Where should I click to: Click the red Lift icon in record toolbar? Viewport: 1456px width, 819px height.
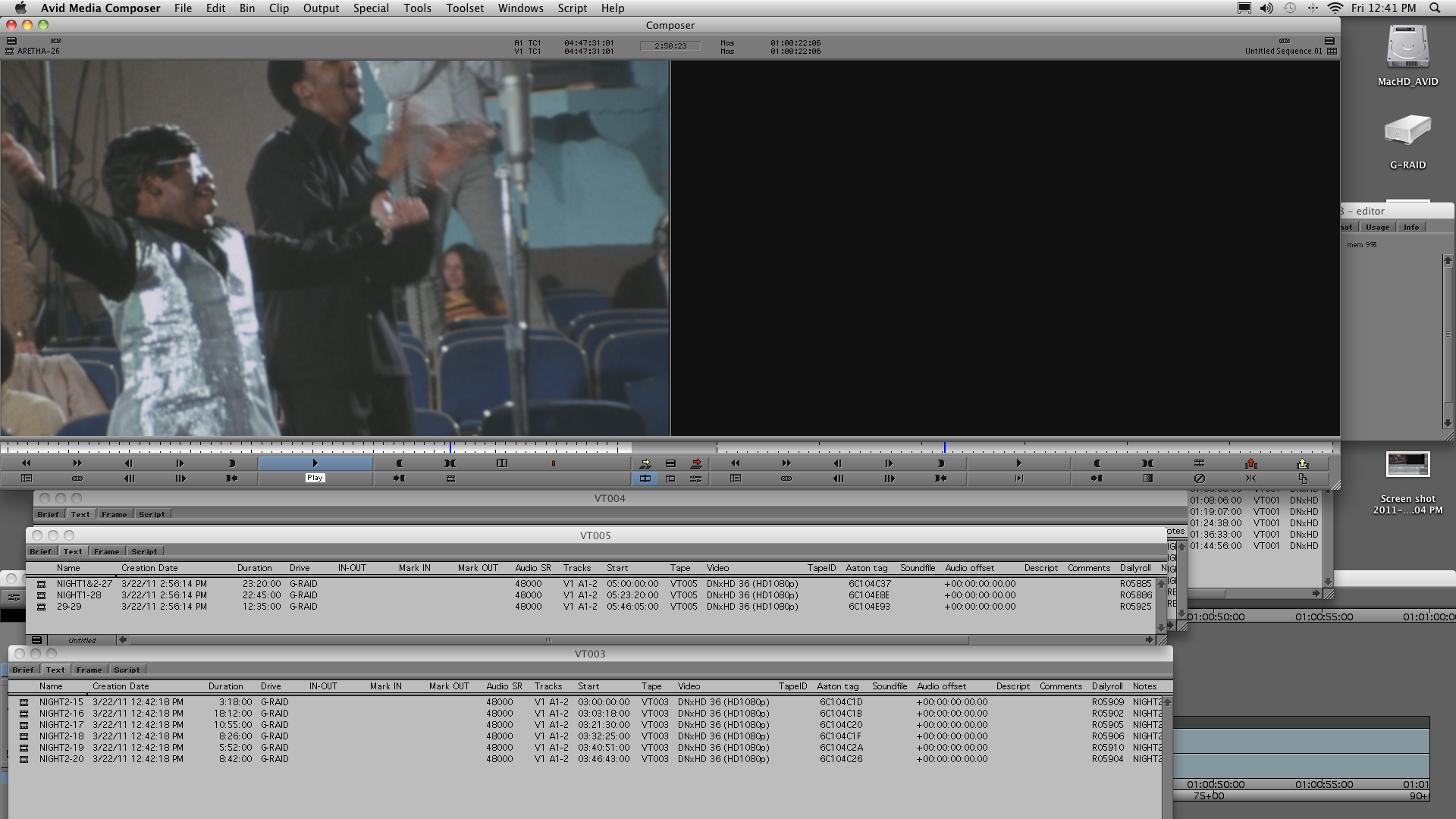[1251, 463]
